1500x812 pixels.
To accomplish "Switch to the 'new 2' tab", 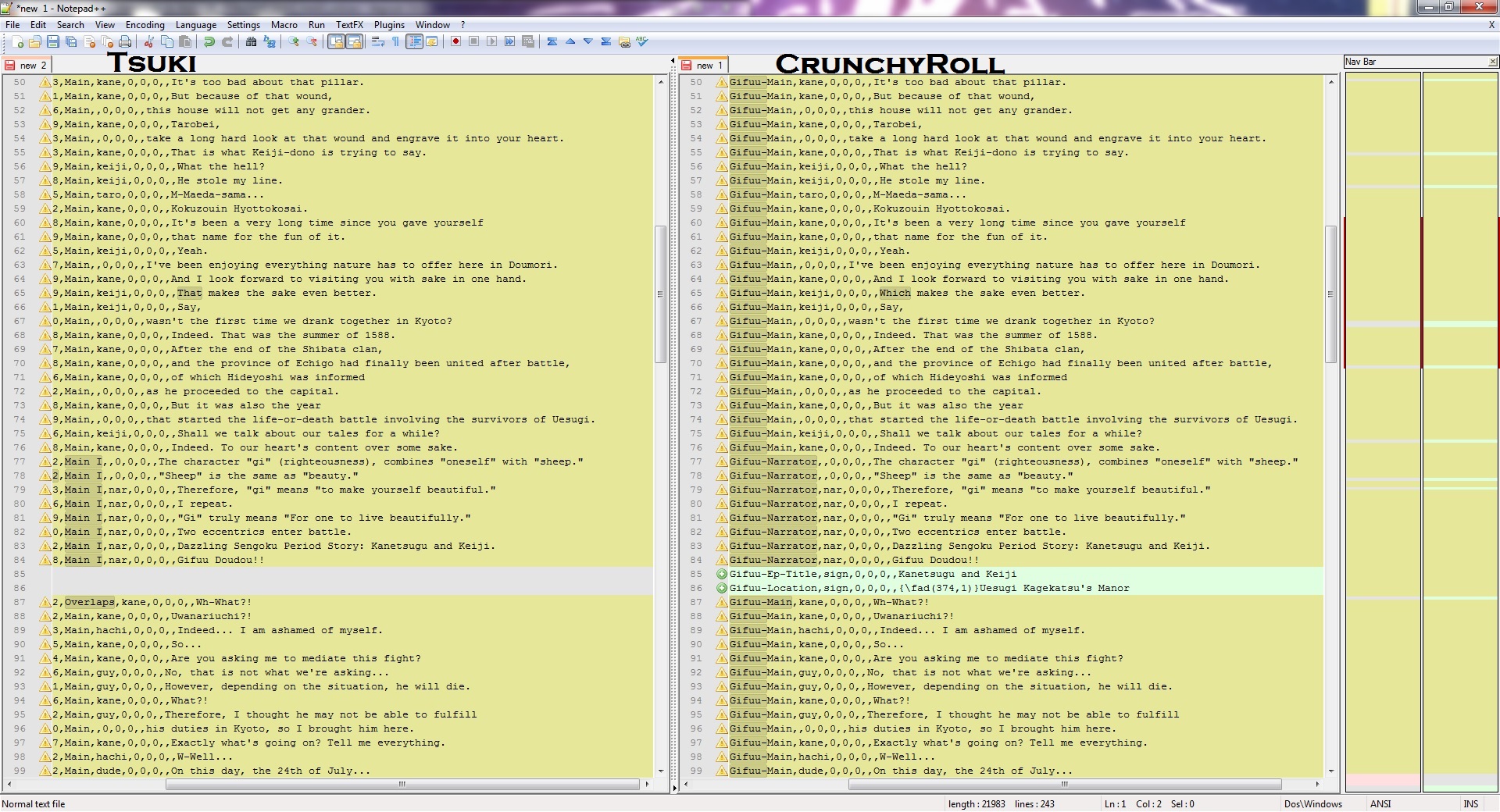I will [27, 66].
